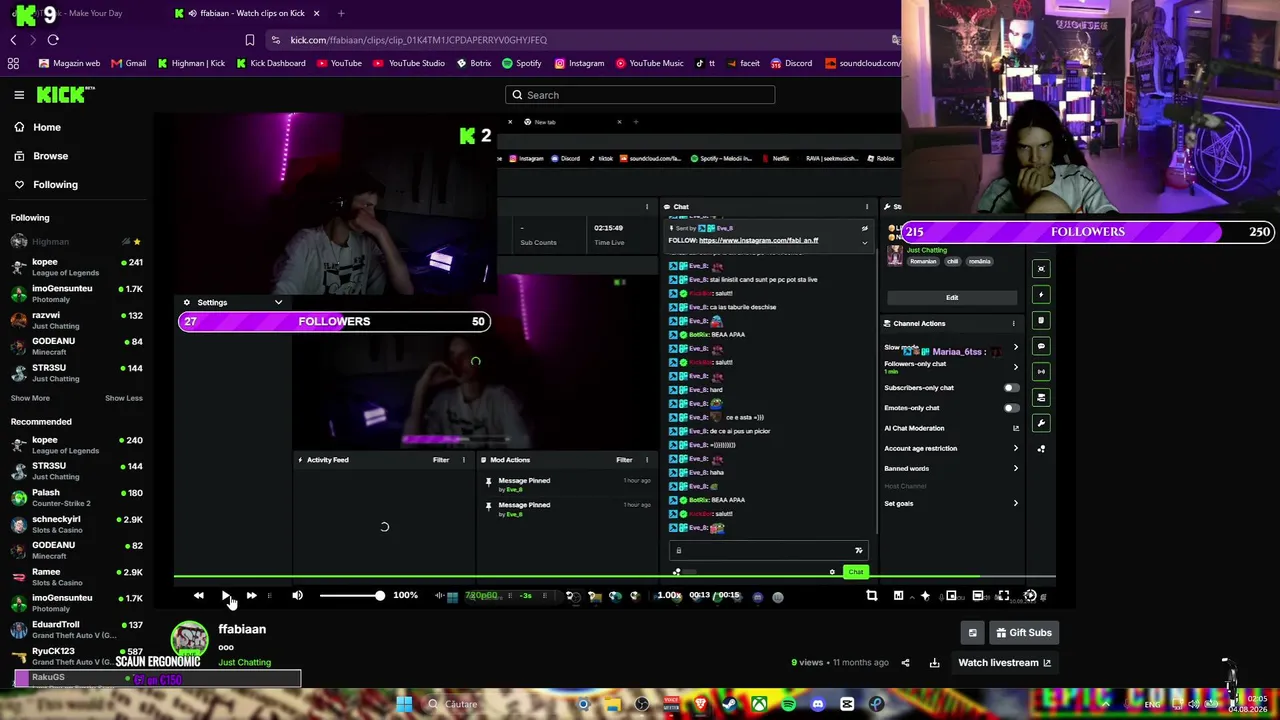Expand Followers-only chat options
This screenshot has height=720, width=1280.
[x=1016, y=367]
